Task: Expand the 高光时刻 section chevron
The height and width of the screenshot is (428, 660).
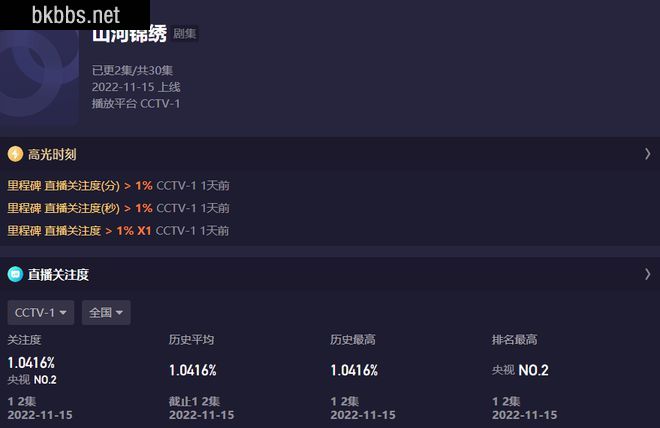Action: coord(647,154)
